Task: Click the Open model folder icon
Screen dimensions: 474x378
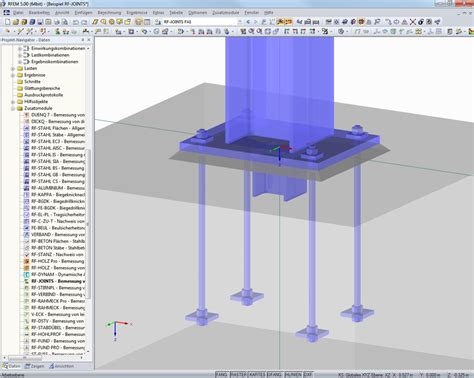Action: [x=16, y=22]
